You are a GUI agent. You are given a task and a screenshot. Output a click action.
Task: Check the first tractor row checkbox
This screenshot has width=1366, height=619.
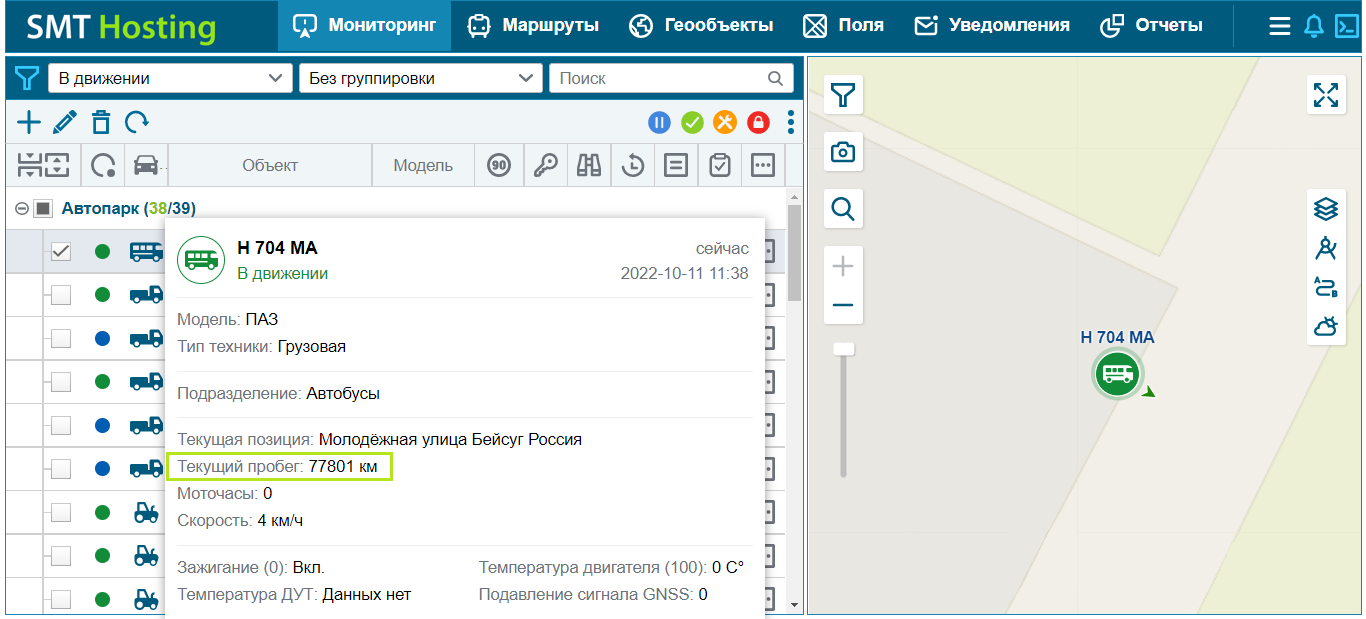tap(61, 512)
